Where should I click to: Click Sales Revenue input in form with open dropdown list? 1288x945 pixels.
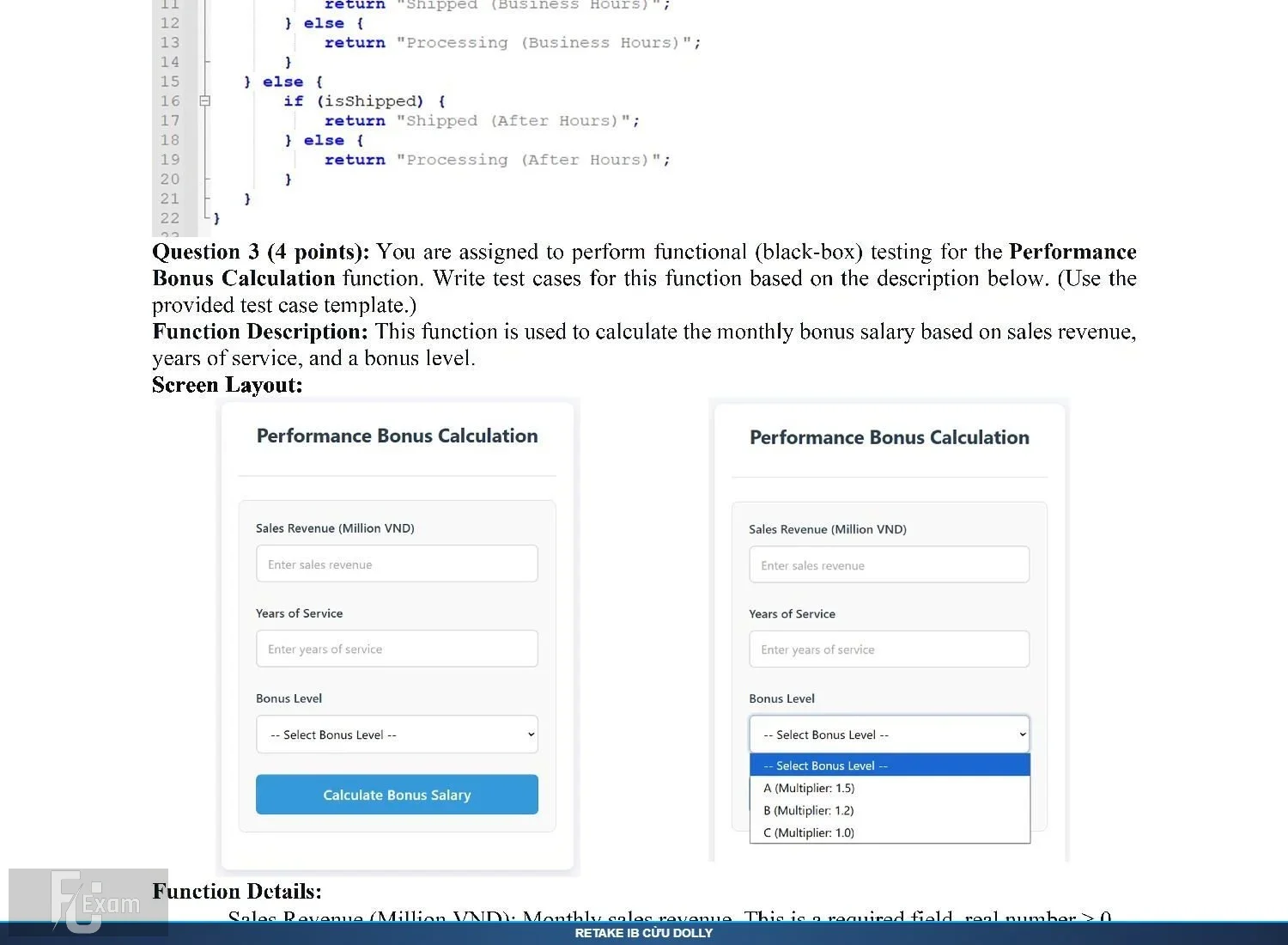click(x=890, y=564)
